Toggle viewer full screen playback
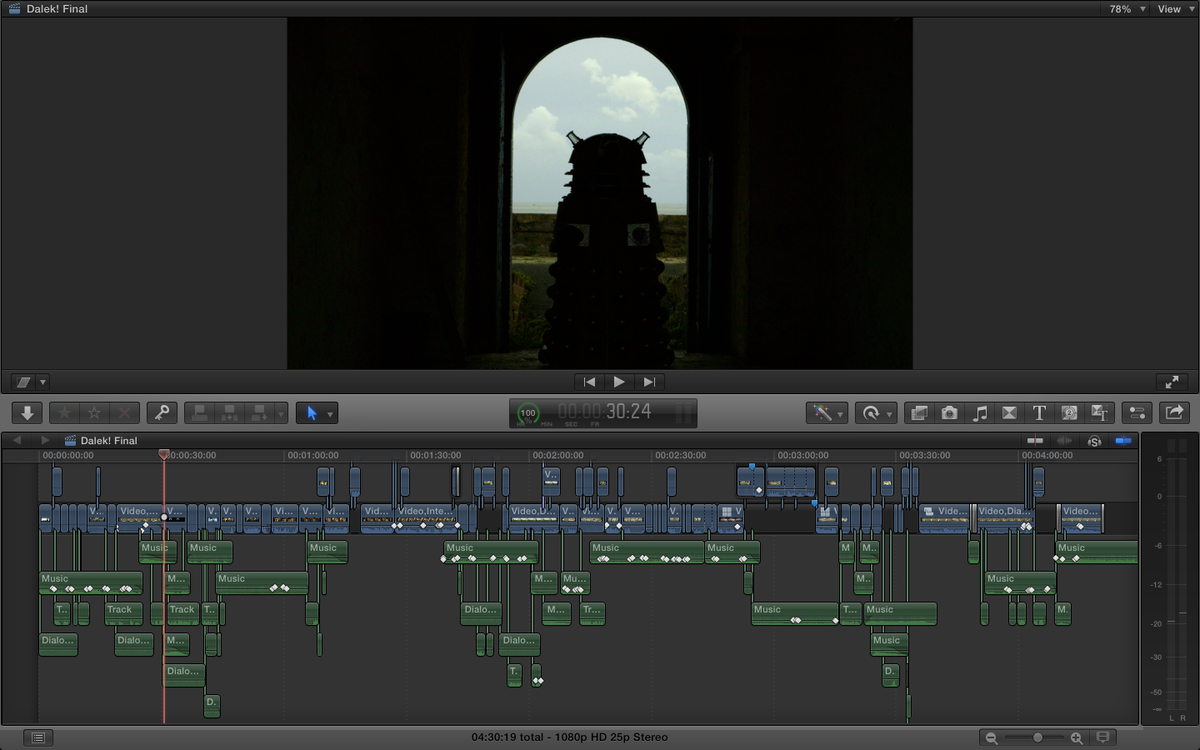The width and height of the screenshot is (1200, 750). [x=1172, y=382]
